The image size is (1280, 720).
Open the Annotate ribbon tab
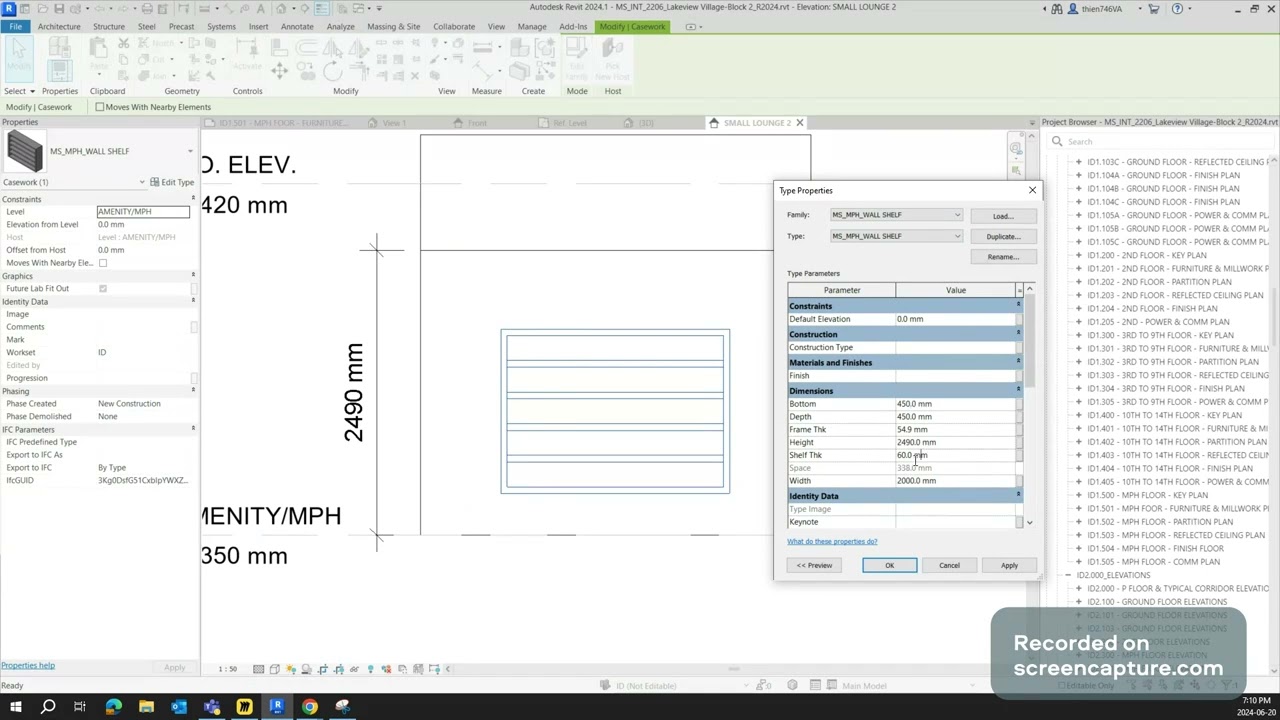pos(297,26)
